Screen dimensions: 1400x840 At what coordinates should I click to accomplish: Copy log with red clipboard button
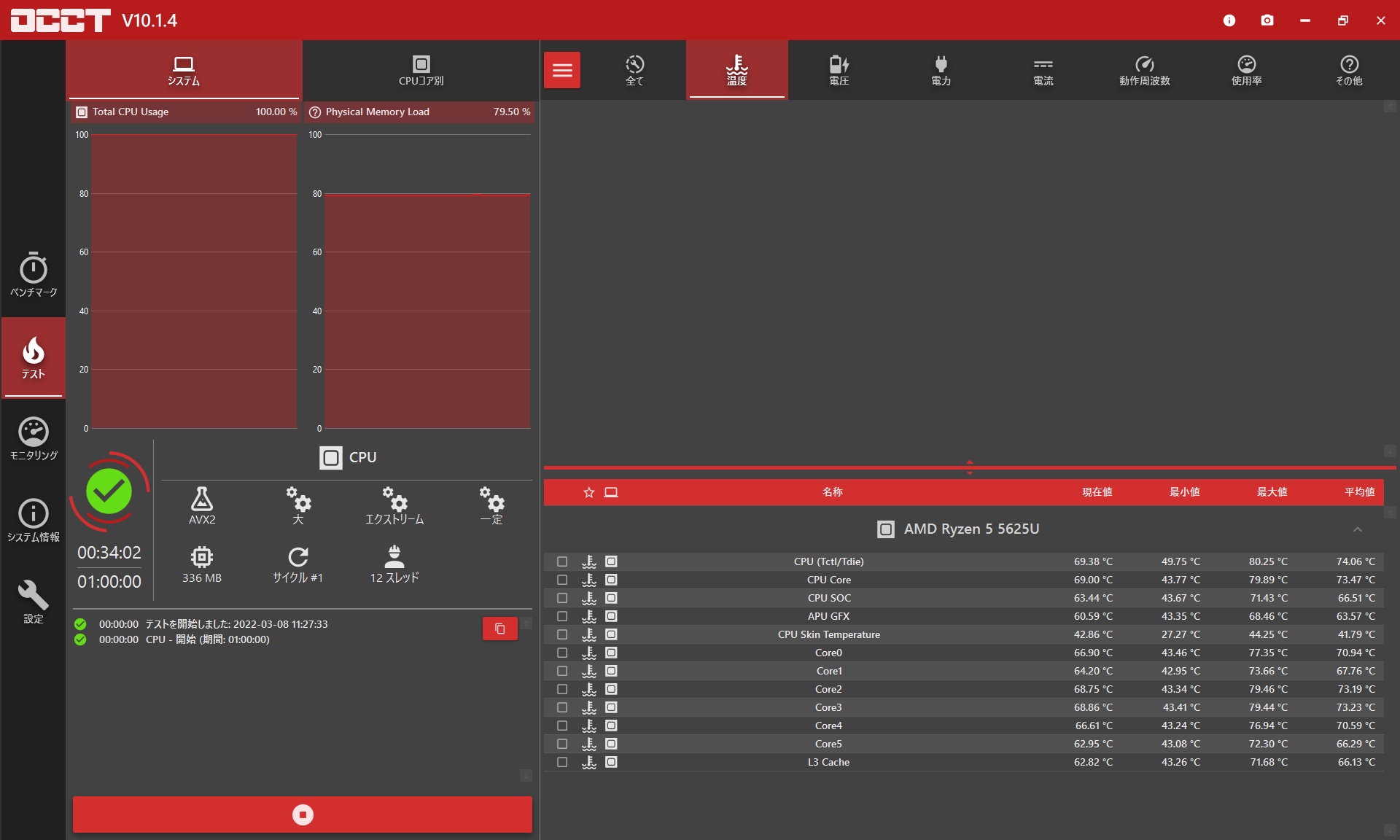tap(500, 629)
